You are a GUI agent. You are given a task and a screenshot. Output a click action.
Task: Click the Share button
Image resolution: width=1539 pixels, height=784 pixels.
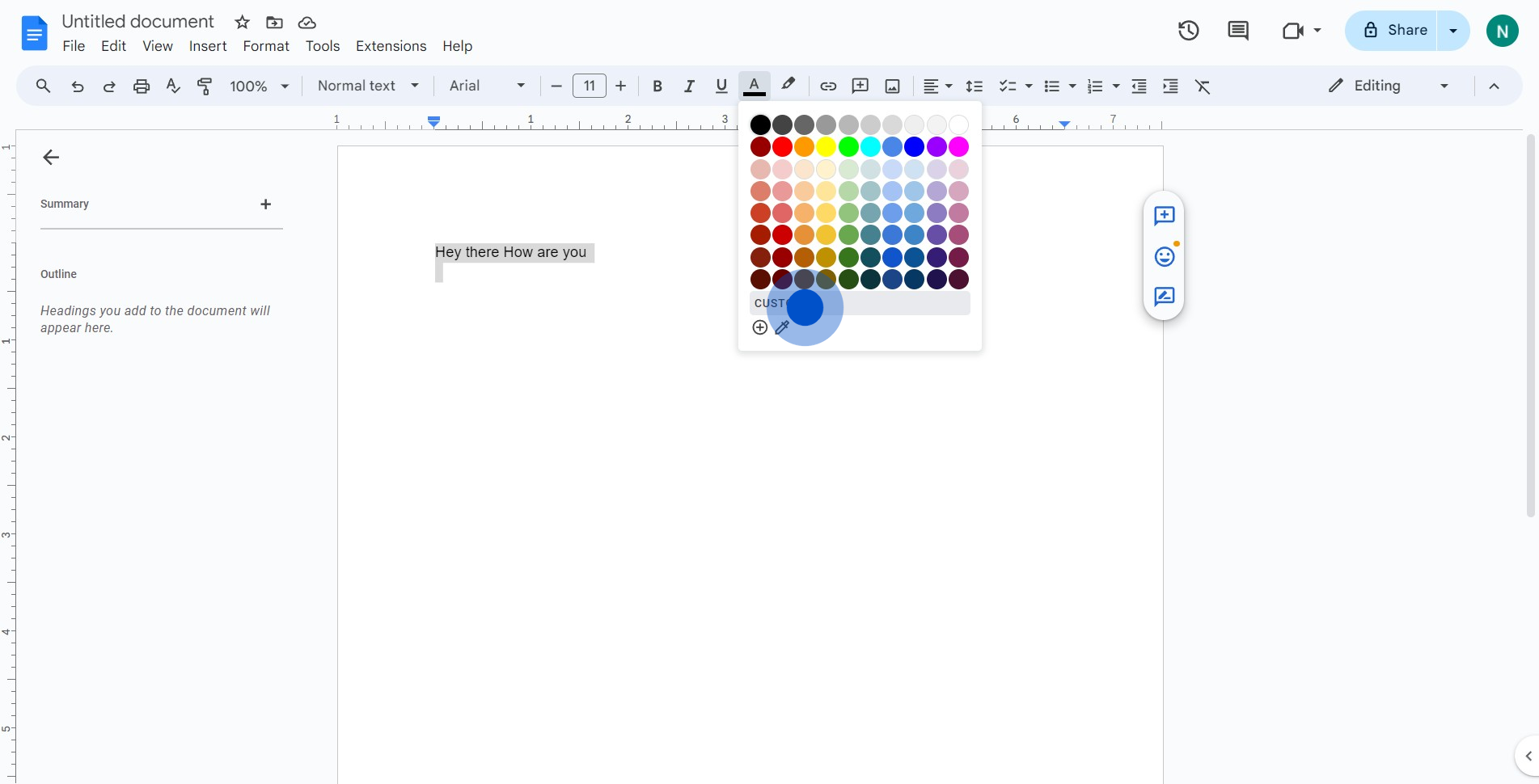pyautogui.click(x=1392, y=31)
